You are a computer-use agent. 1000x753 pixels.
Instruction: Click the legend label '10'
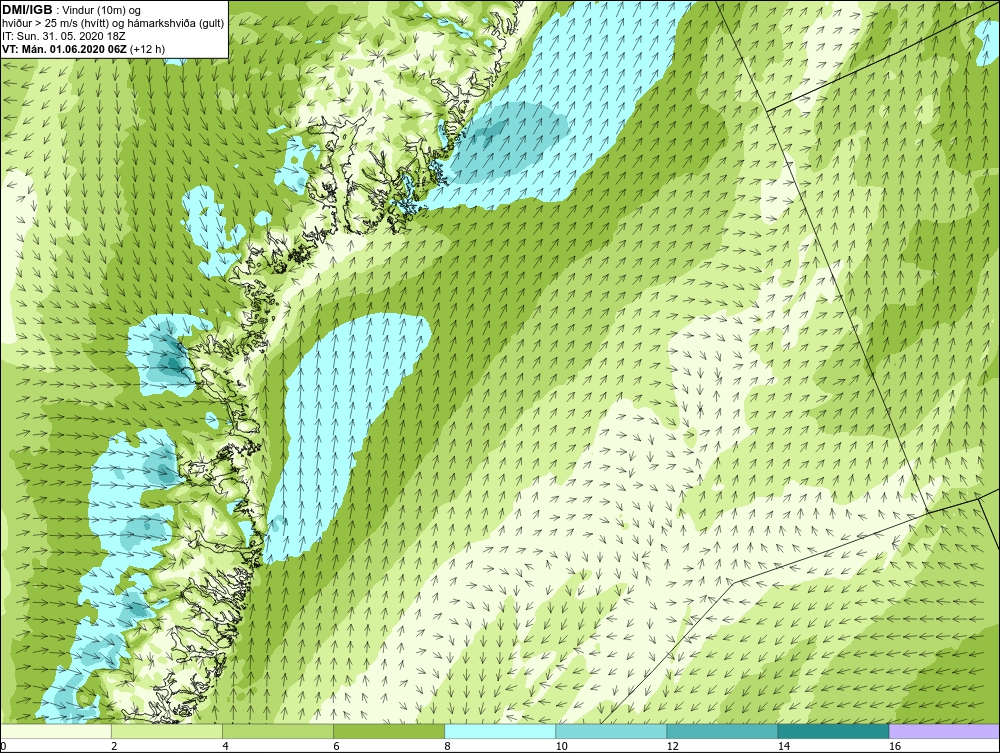561,746
